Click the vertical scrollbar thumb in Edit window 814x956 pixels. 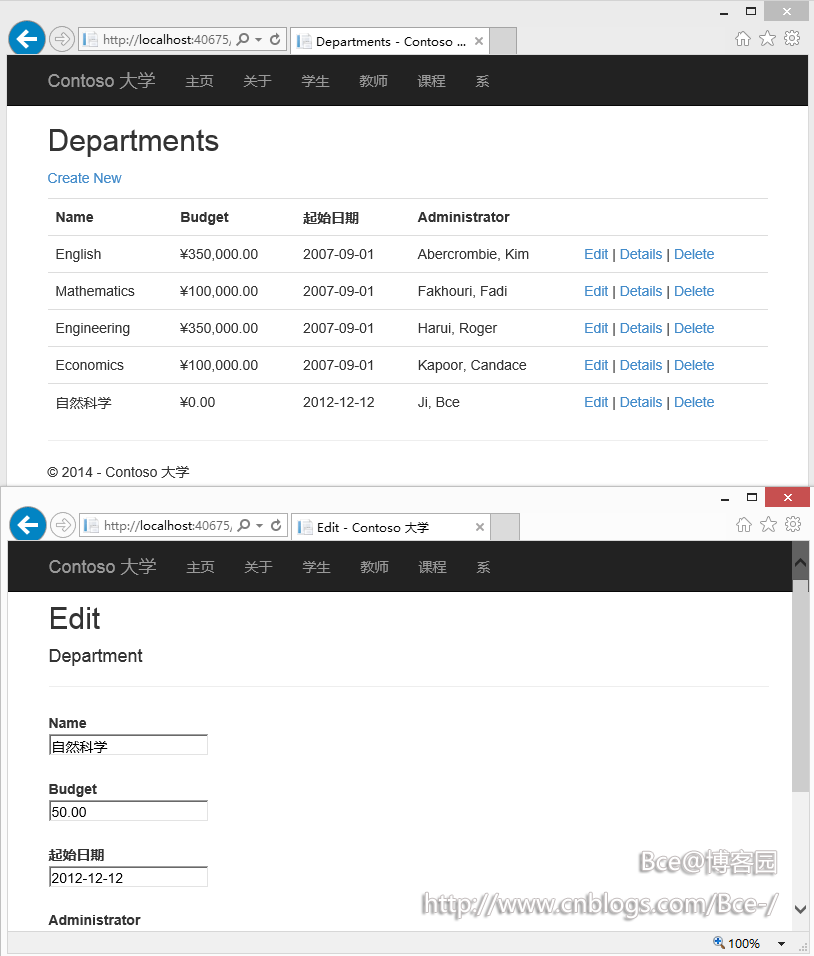pos(801,686)
